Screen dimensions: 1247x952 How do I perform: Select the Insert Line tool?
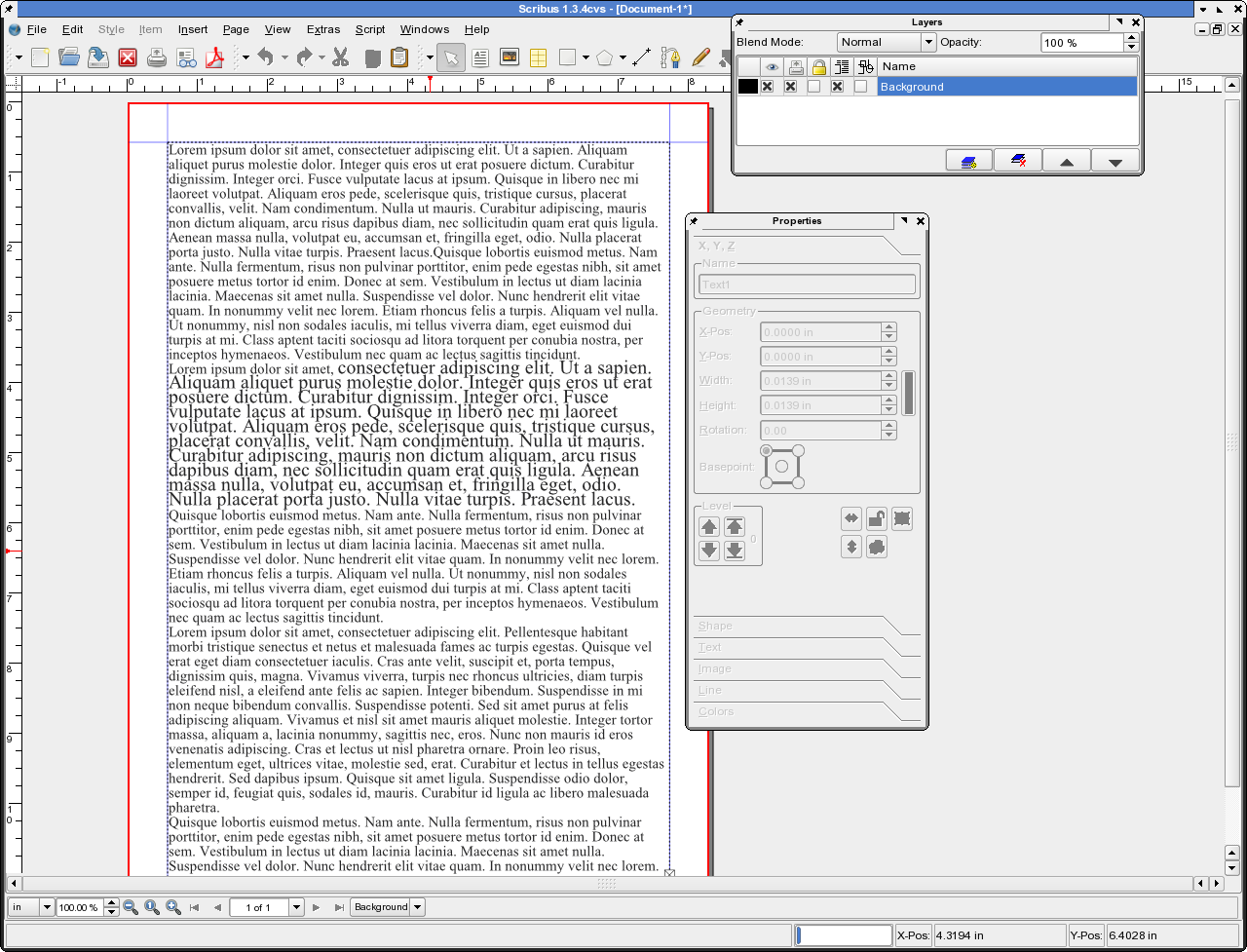pyautogui.click(x=641, y=57)
